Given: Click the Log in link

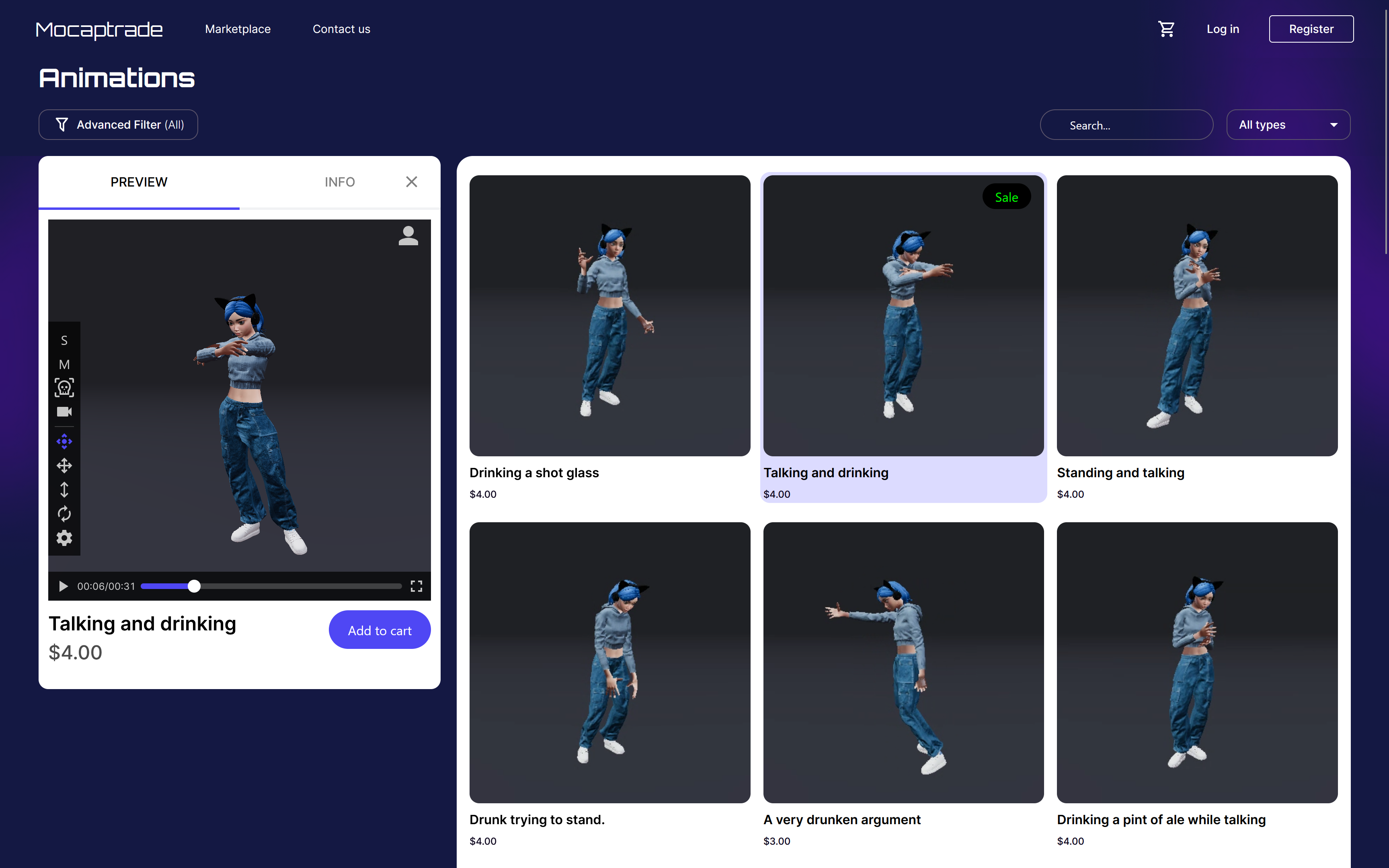Looking at the screenshot, I should (x=1223, y=29).
